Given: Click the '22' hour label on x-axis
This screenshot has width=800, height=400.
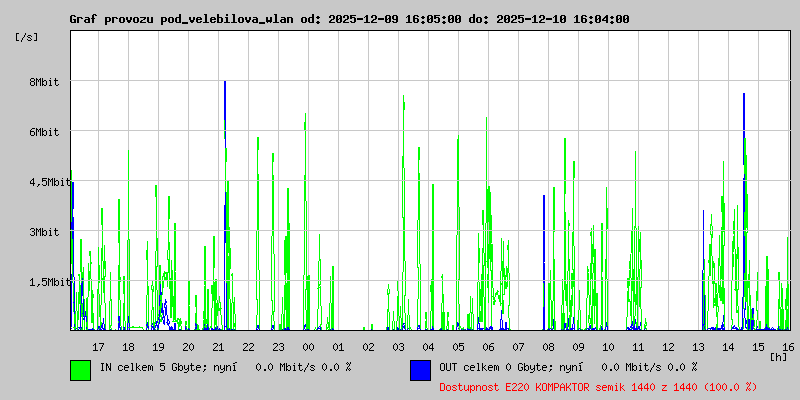Looking at the screenshot, I should tap(248, 347).
